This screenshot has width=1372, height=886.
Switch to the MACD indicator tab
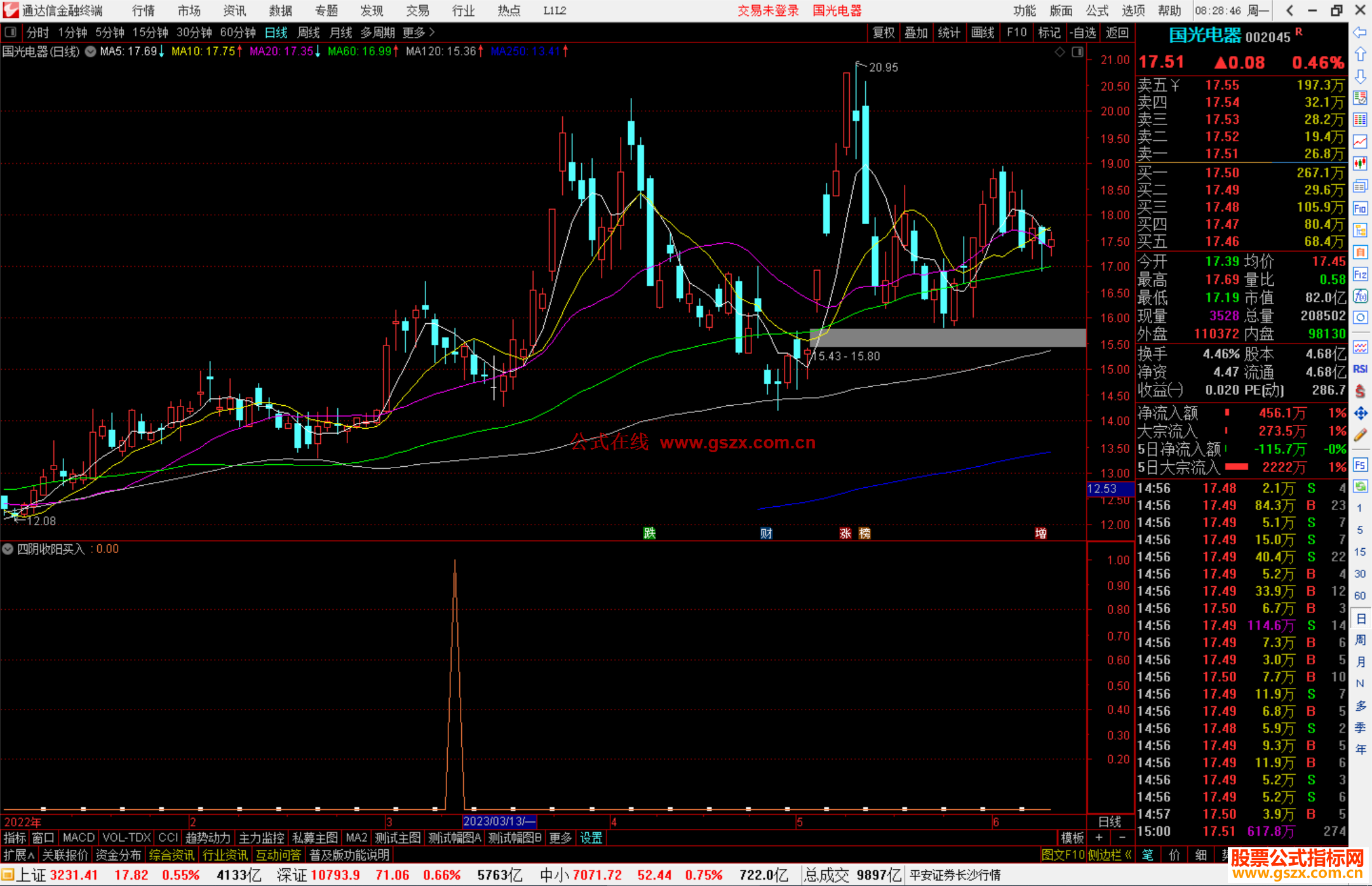point(78,838)
